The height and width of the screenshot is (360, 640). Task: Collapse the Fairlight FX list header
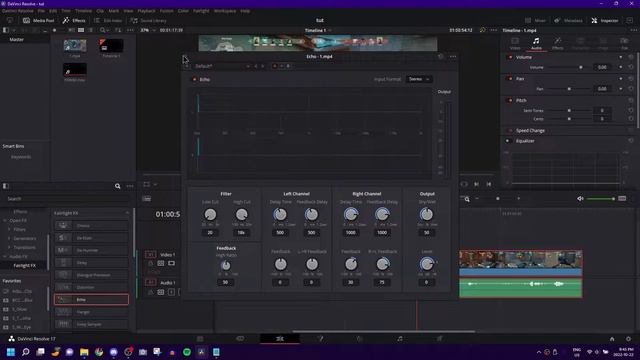pos(127,213)
